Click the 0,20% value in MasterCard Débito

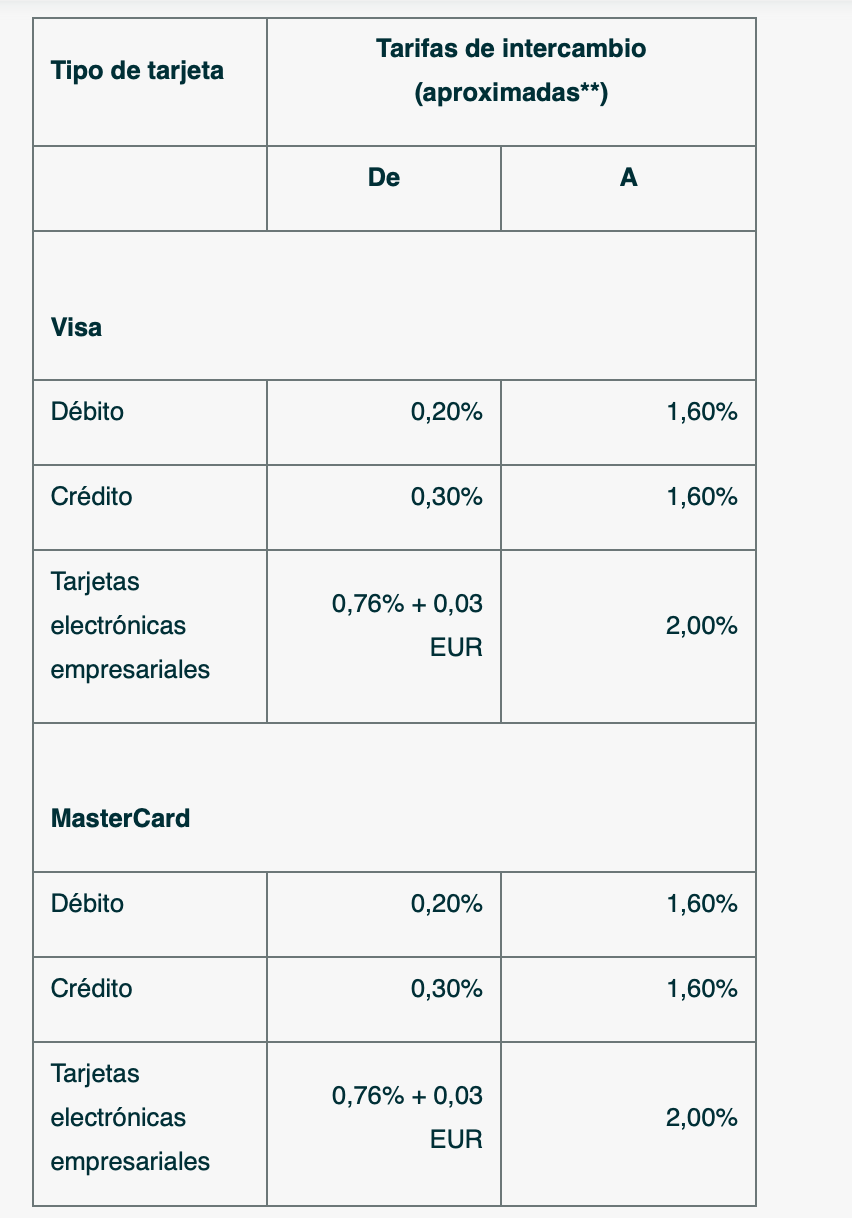[x=447, y=903]
